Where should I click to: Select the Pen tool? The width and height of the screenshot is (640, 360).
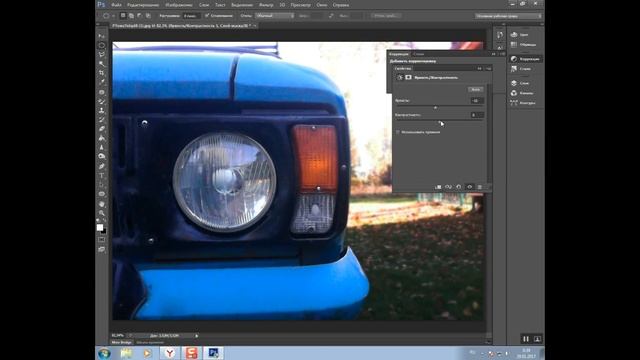(101, 167)
